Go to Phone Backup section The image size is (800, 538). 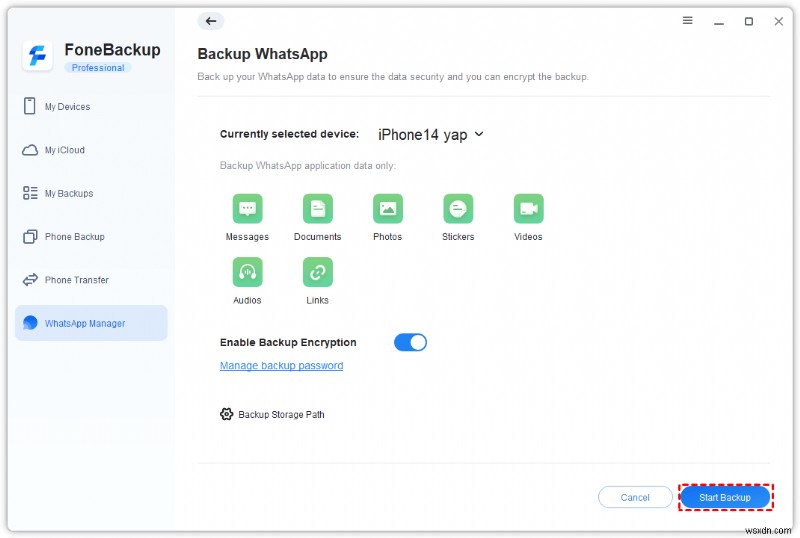(91, 236)
